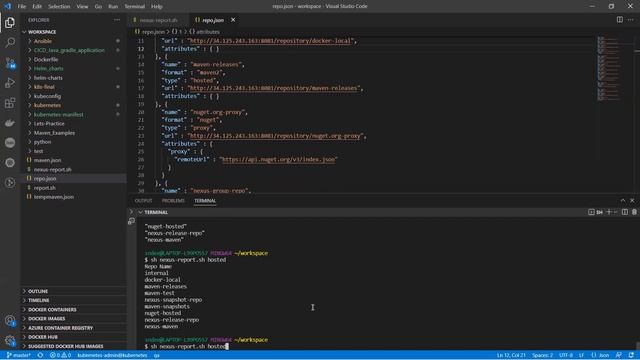The image size is (640, 360).
Task: Close the repo.json tab
Action: tap(233, 20)
